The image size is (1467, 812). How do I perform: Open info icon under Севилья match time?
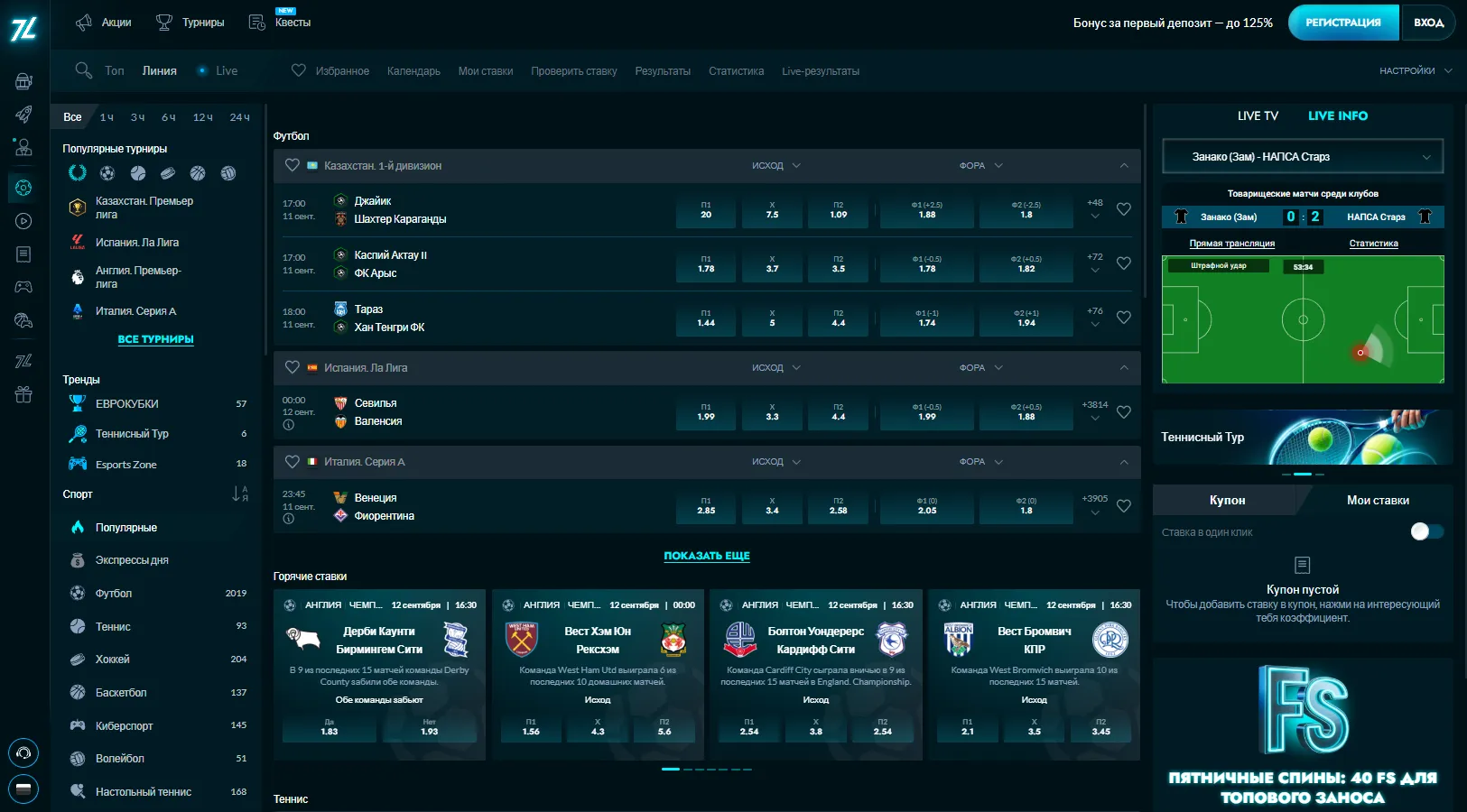(x=289, y=425)
